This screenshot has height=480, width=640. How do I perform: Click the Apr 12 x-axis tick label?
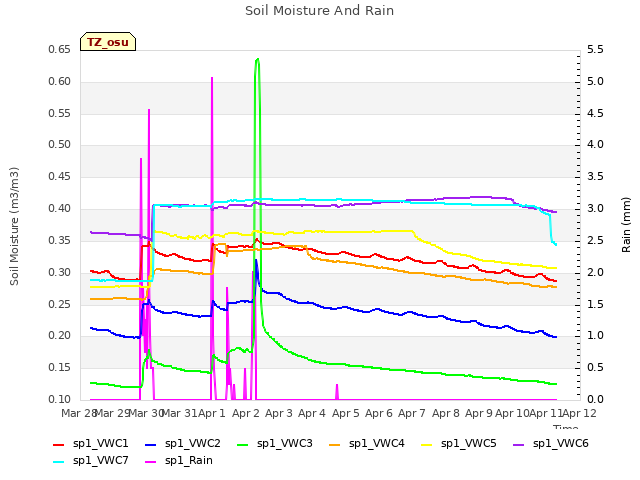pyautogui.click(x=579, y=413)
